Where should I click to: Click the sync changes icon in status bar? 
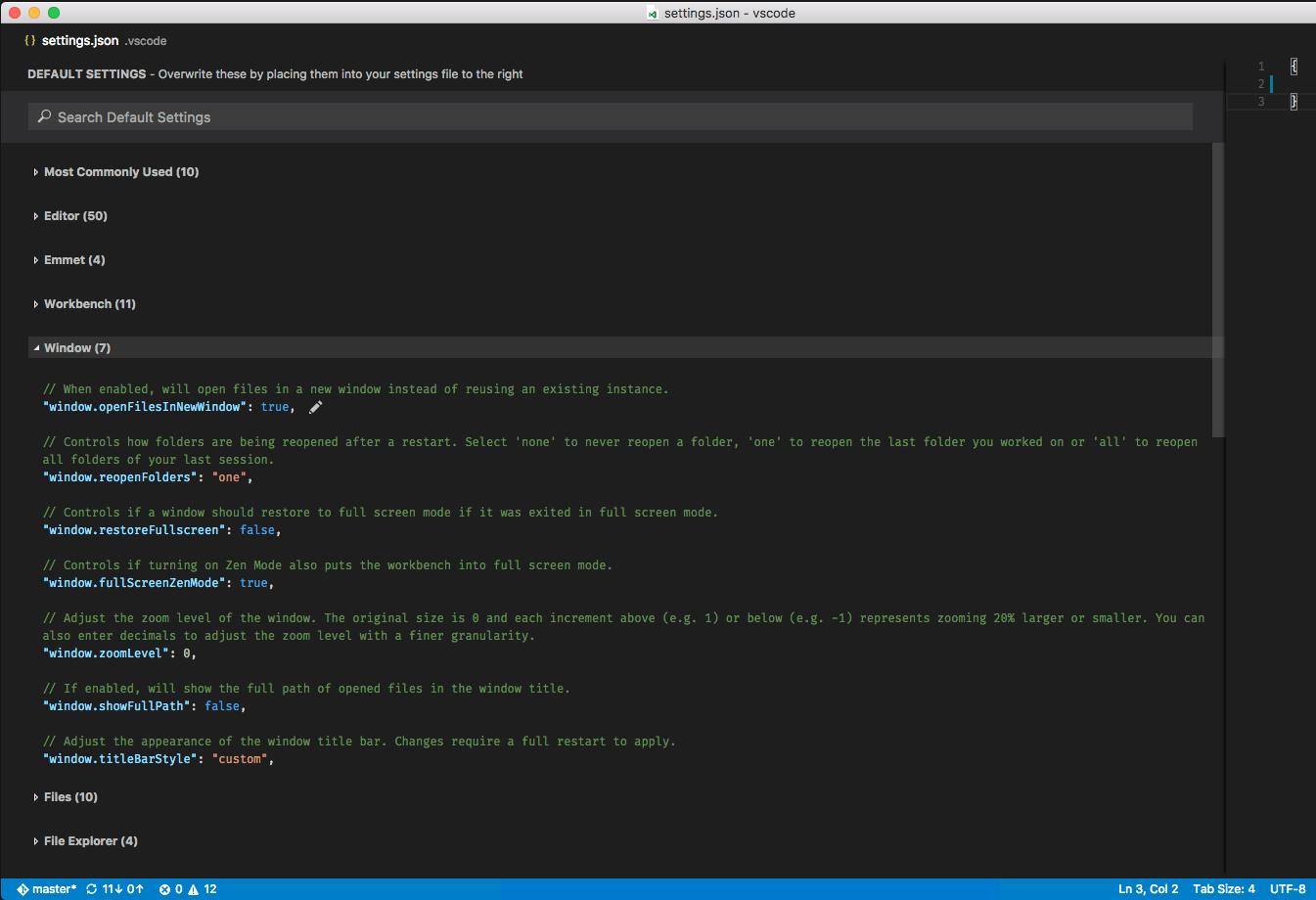click(x=92, y=889)
